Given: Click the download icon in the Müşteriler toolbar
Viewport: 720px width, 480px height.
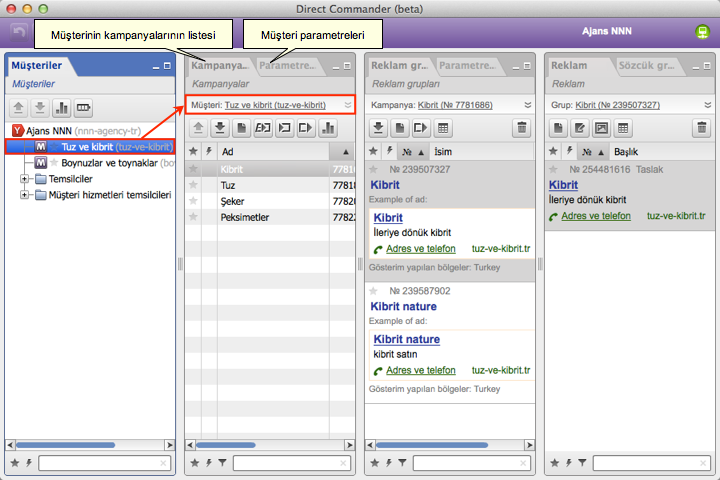Looking at the screenshot, I should [x=40, y=108].
